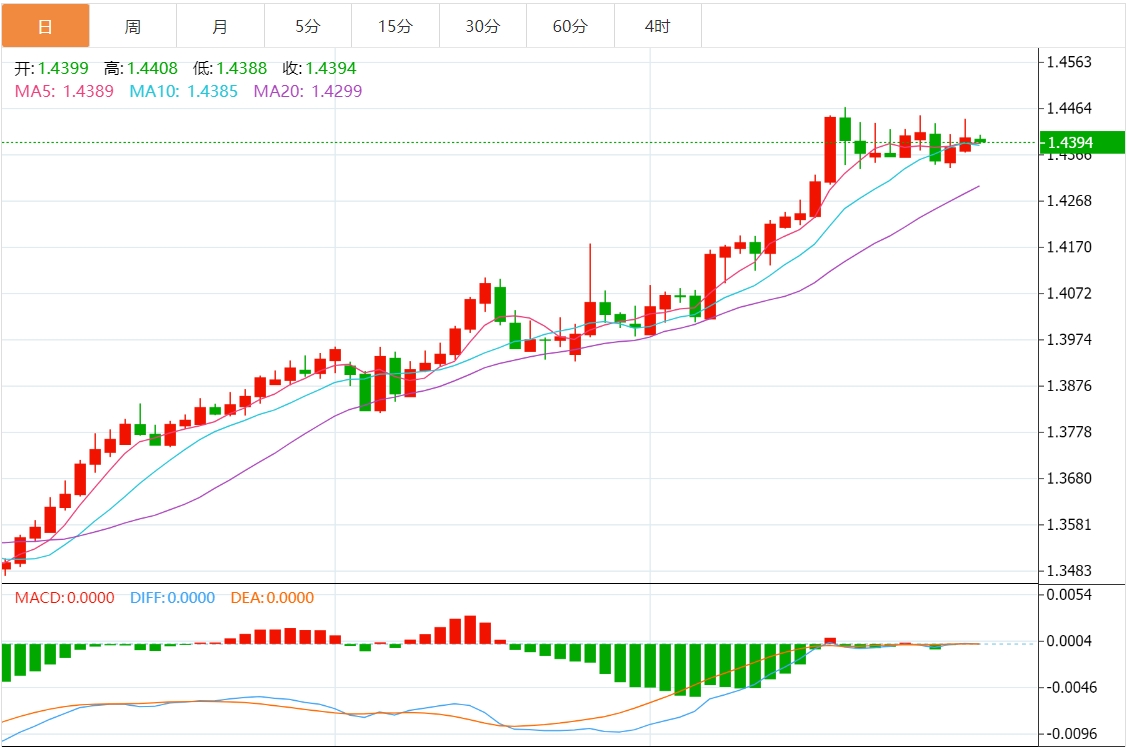Click the 1.3974 price axis label
This screenshot has height=747, width=1129.
1069,339
